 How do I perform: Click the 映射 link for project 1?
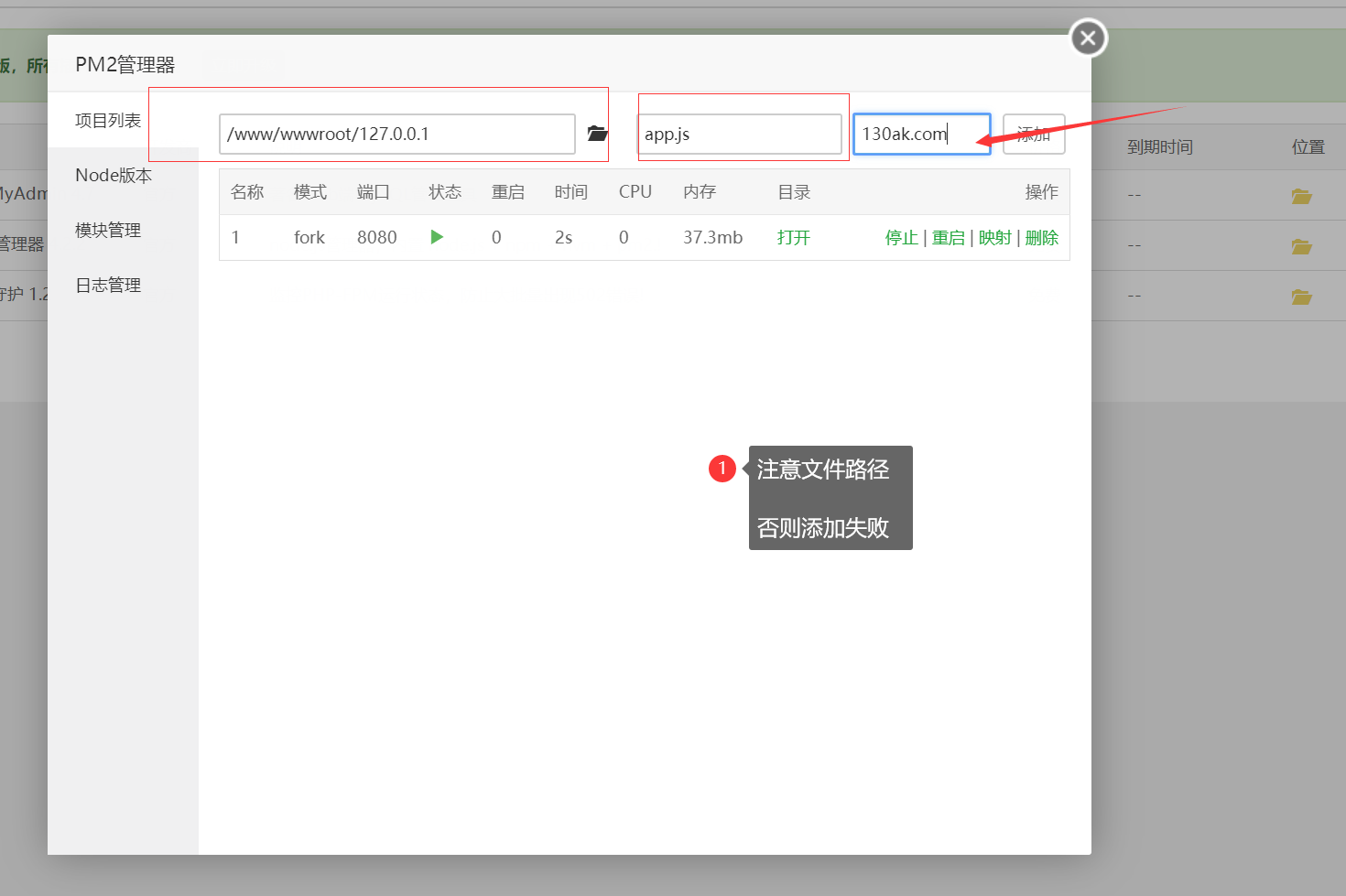(994, 238)
